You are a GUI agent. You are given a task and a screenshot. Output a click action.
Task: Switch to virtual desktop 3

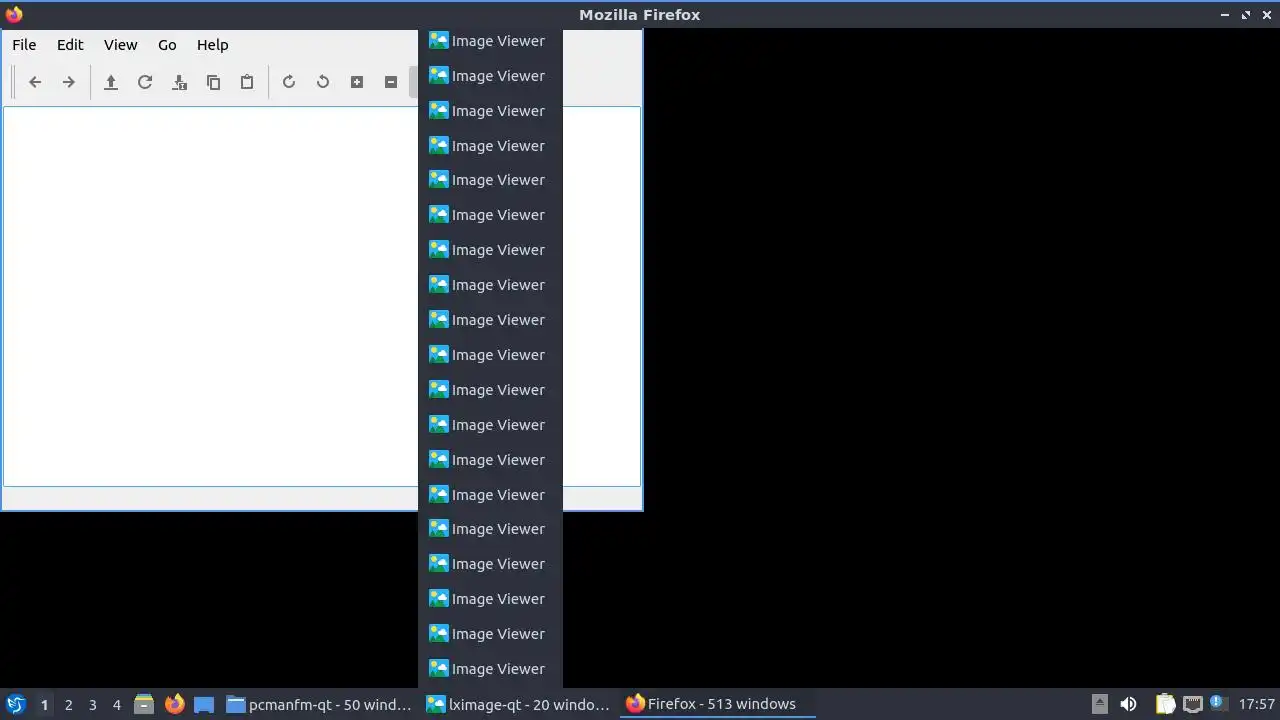93,705
